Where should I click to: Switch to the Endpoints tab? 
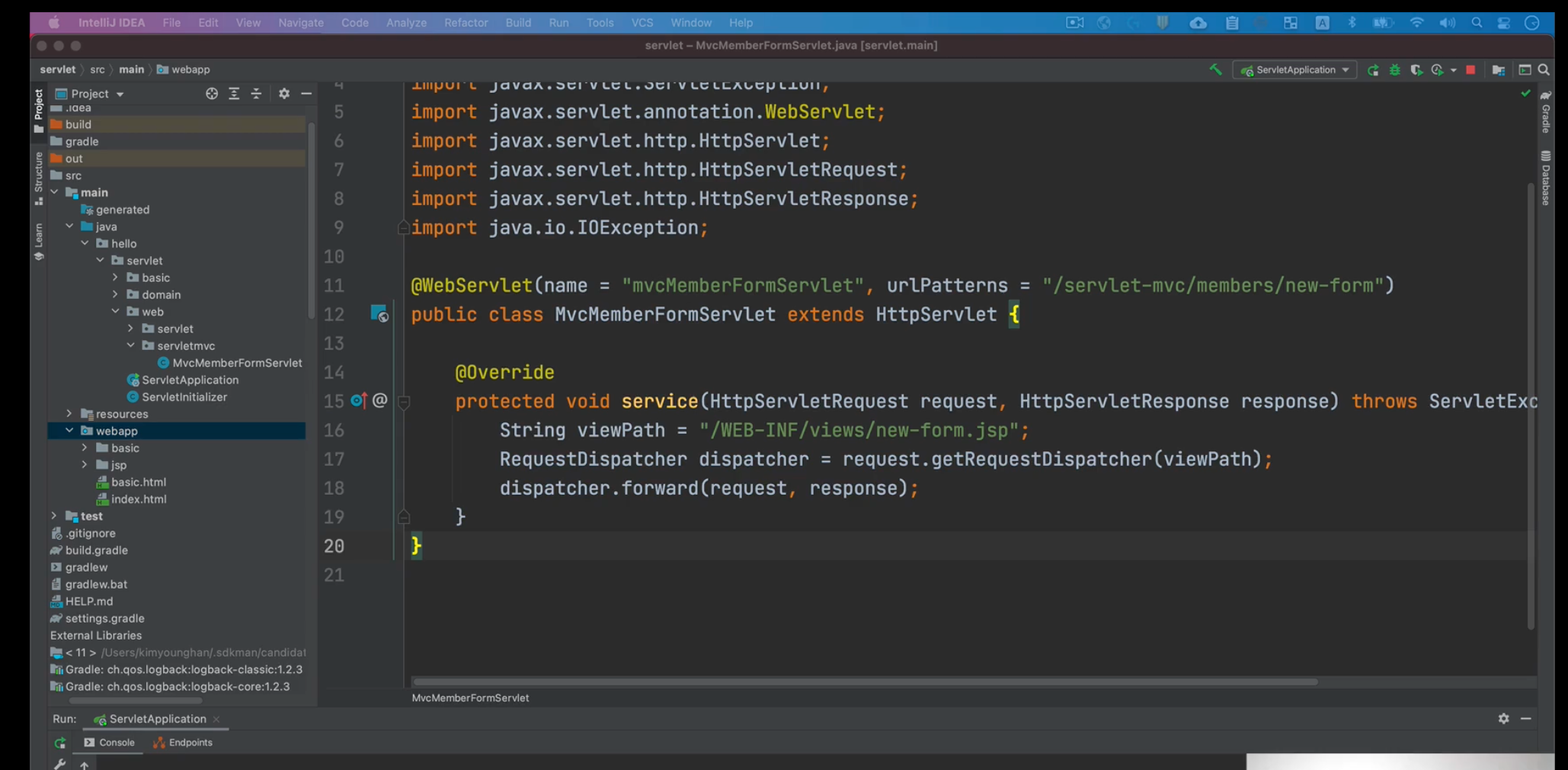coord(183,743)
